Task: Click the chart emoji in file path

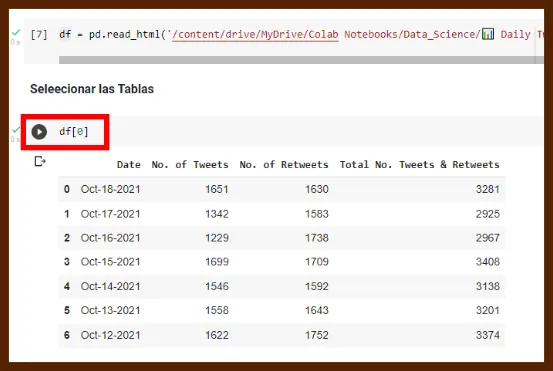Action: tap(488, 35)
